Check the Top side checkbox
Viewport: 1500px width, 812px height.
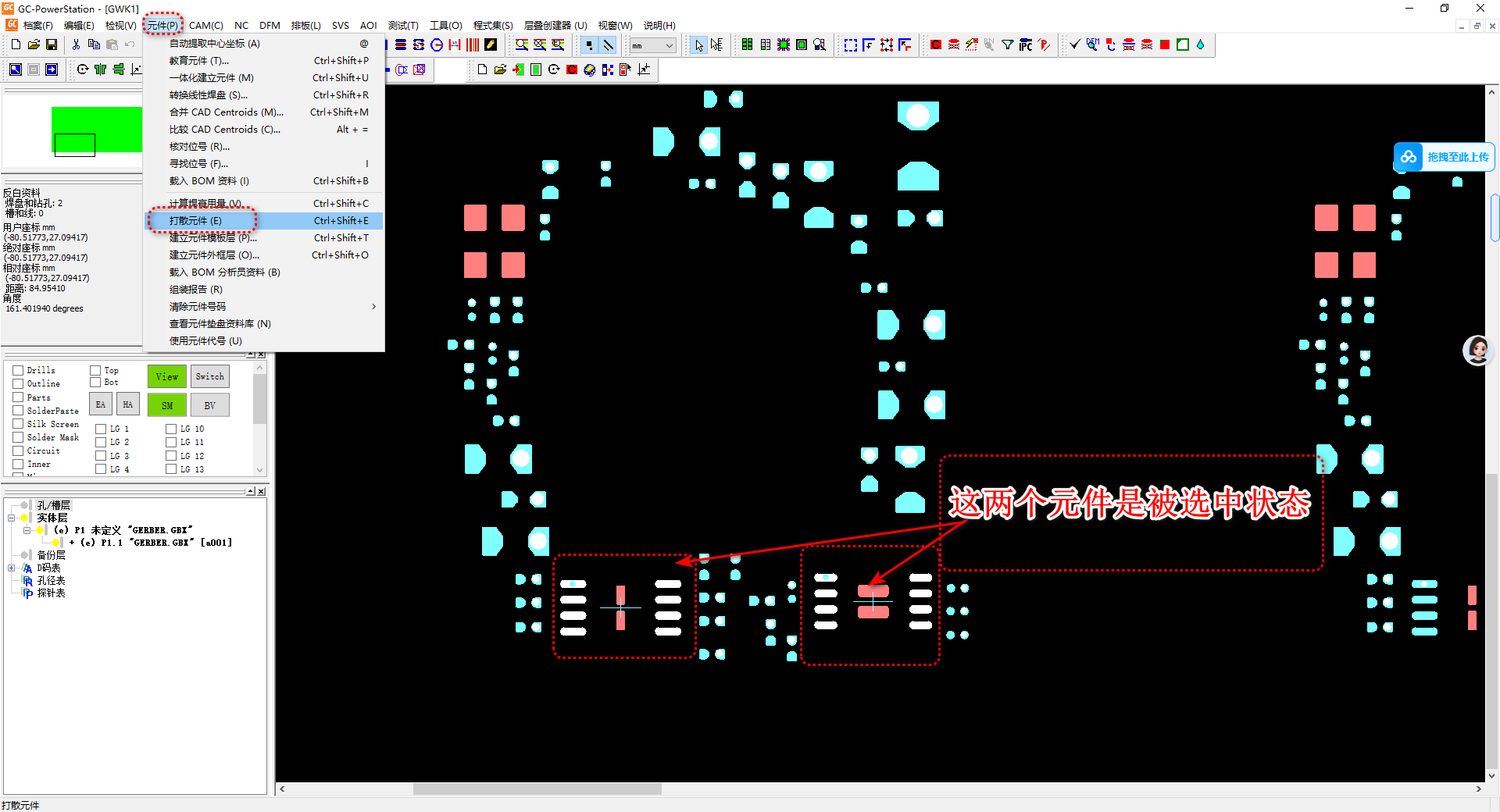tap(95, 370)
